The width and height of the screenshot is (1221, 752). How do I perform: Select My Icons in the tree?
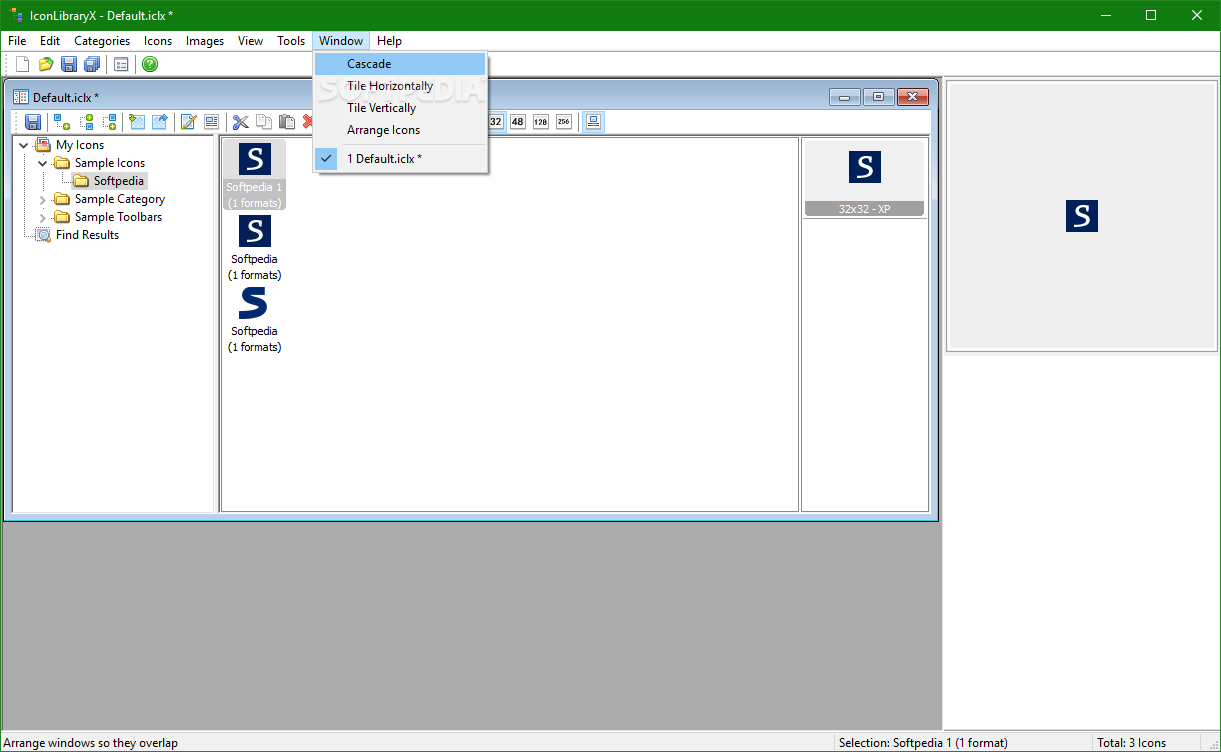pyautogui.click(x=80, y=145)
